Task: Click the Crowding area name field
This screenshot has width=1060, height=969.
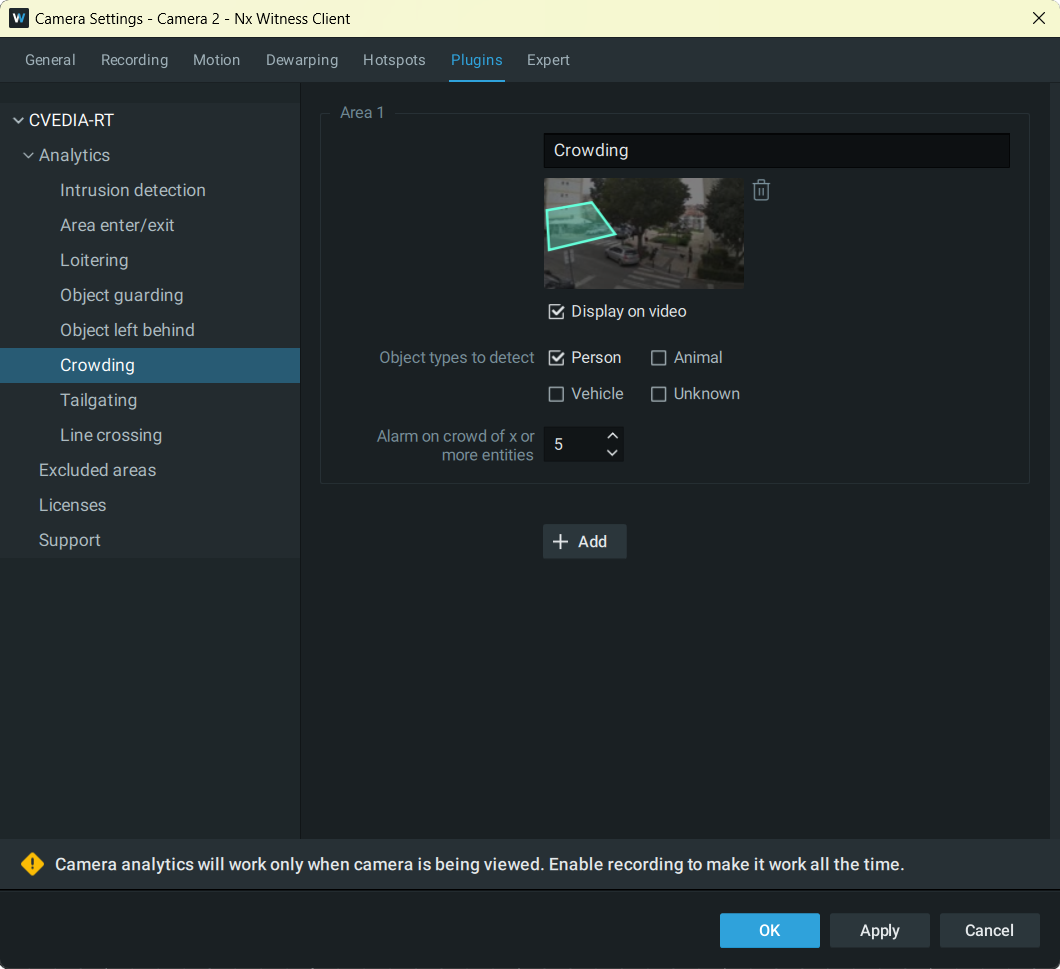Action: click(776, 150)
